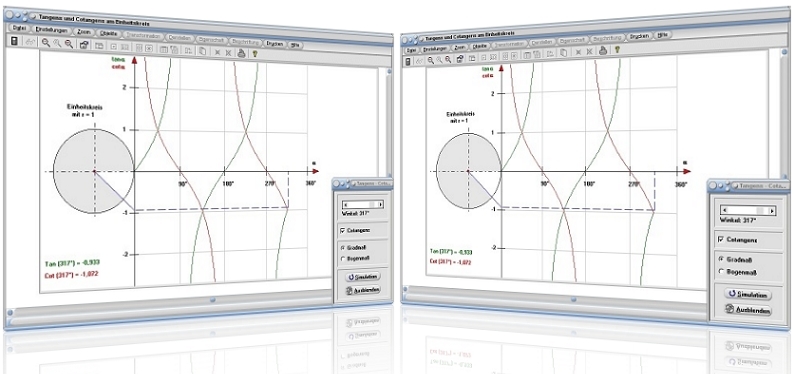Click double X delete-all icon in right window
The width and height of the screenshot is (794, 374).
(x=589, y=51)
